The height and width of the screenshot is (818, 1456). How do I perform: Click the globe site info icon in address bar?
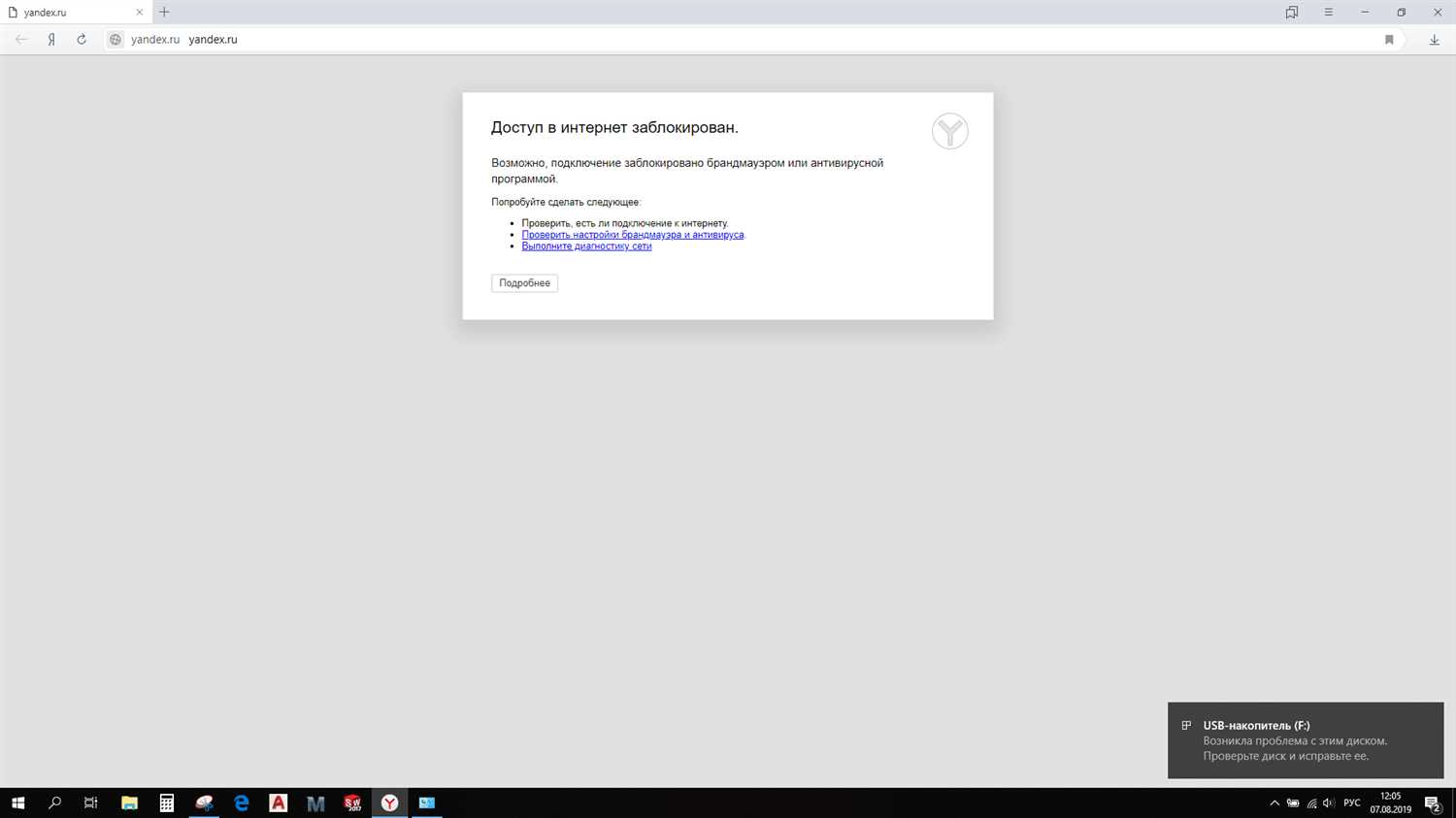point(116,40)
